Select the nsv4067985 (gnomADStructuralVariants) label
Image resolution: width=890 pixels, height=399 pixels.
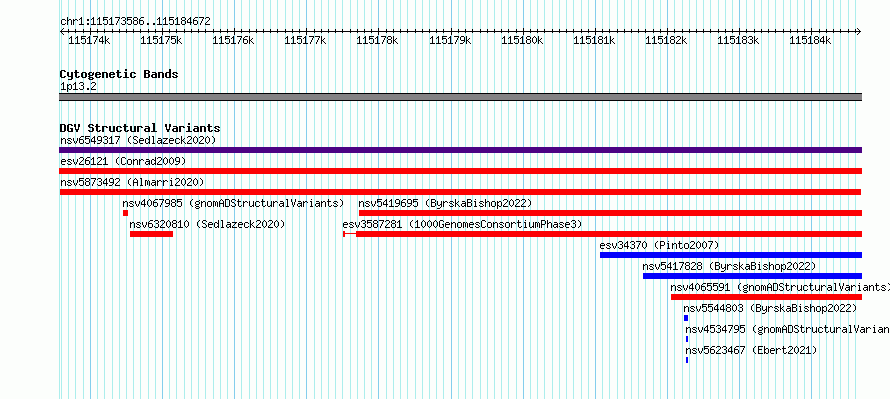point(233,203)
